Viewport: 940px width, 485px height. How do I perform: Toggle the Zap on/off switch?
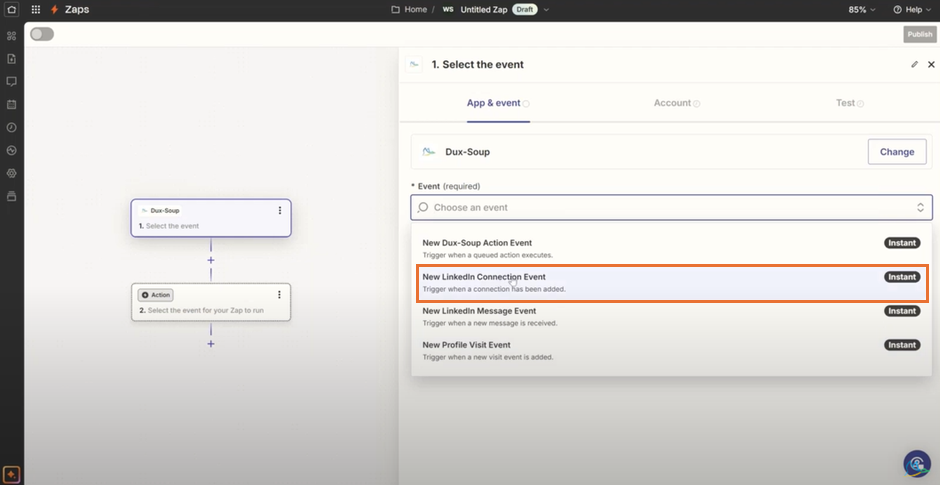42,34
